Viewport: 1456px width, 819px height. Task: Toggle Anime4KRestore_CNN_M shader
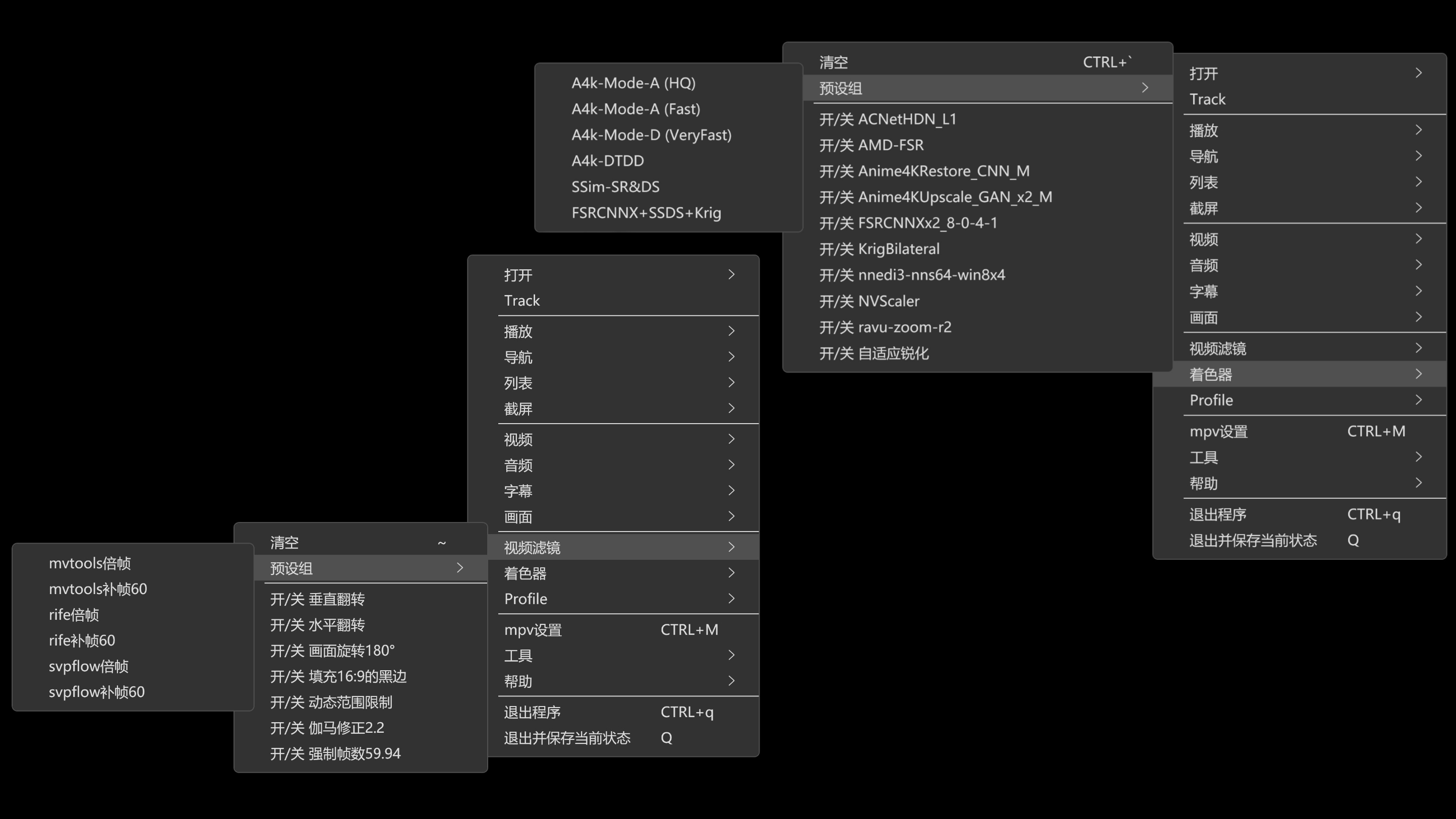click(924, 171)
